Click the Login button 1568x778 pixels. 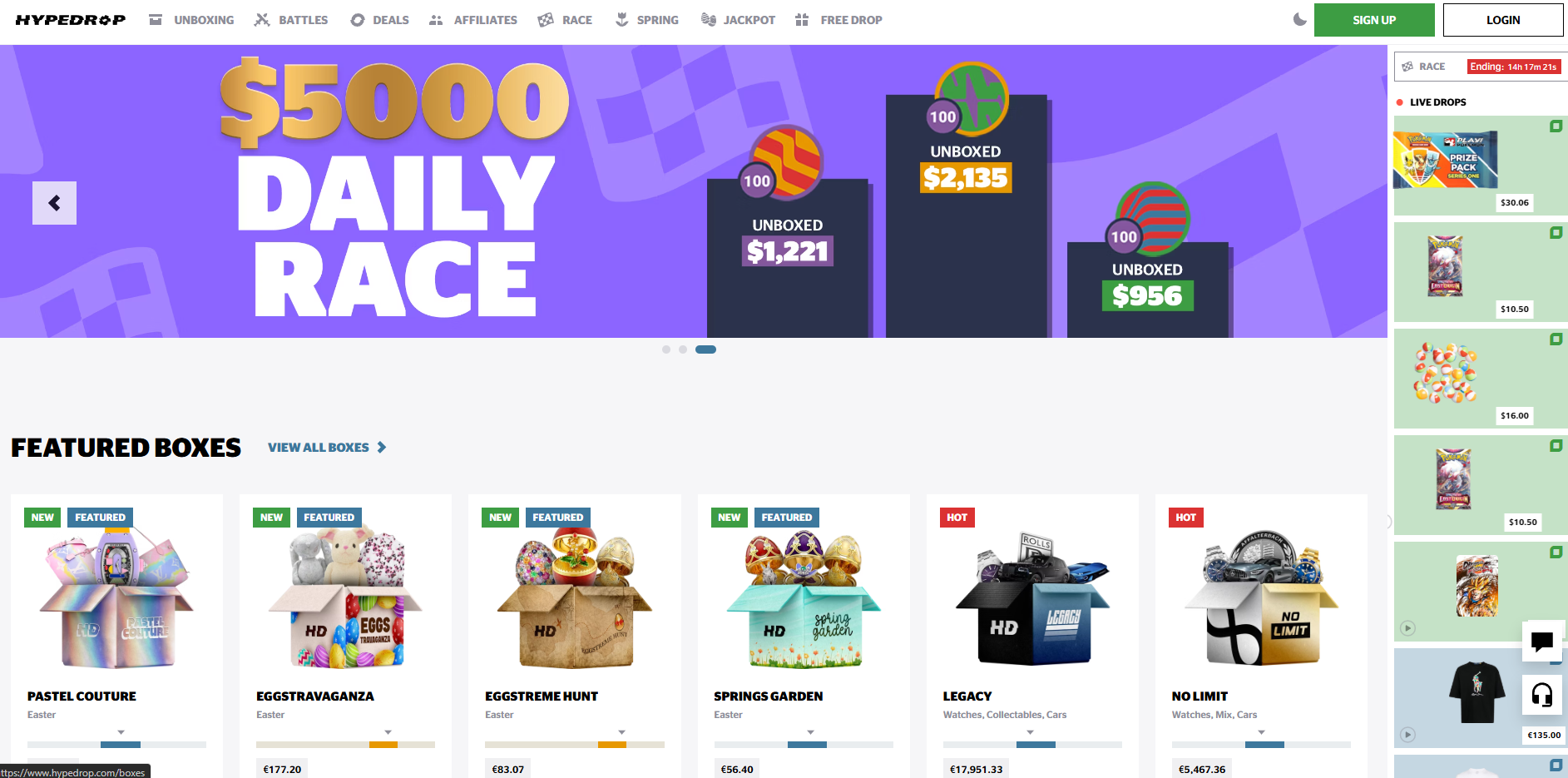pyautogui.click(x=1503, y=20)
